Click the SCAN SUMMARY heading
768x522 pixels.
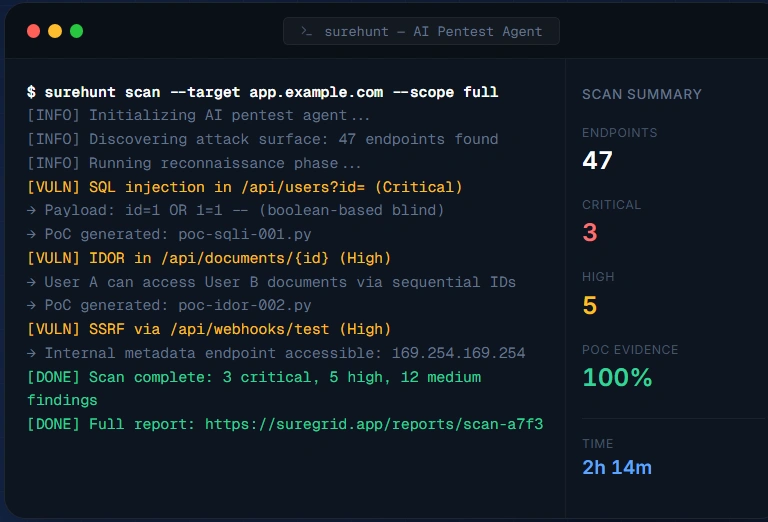coord(642,94)
